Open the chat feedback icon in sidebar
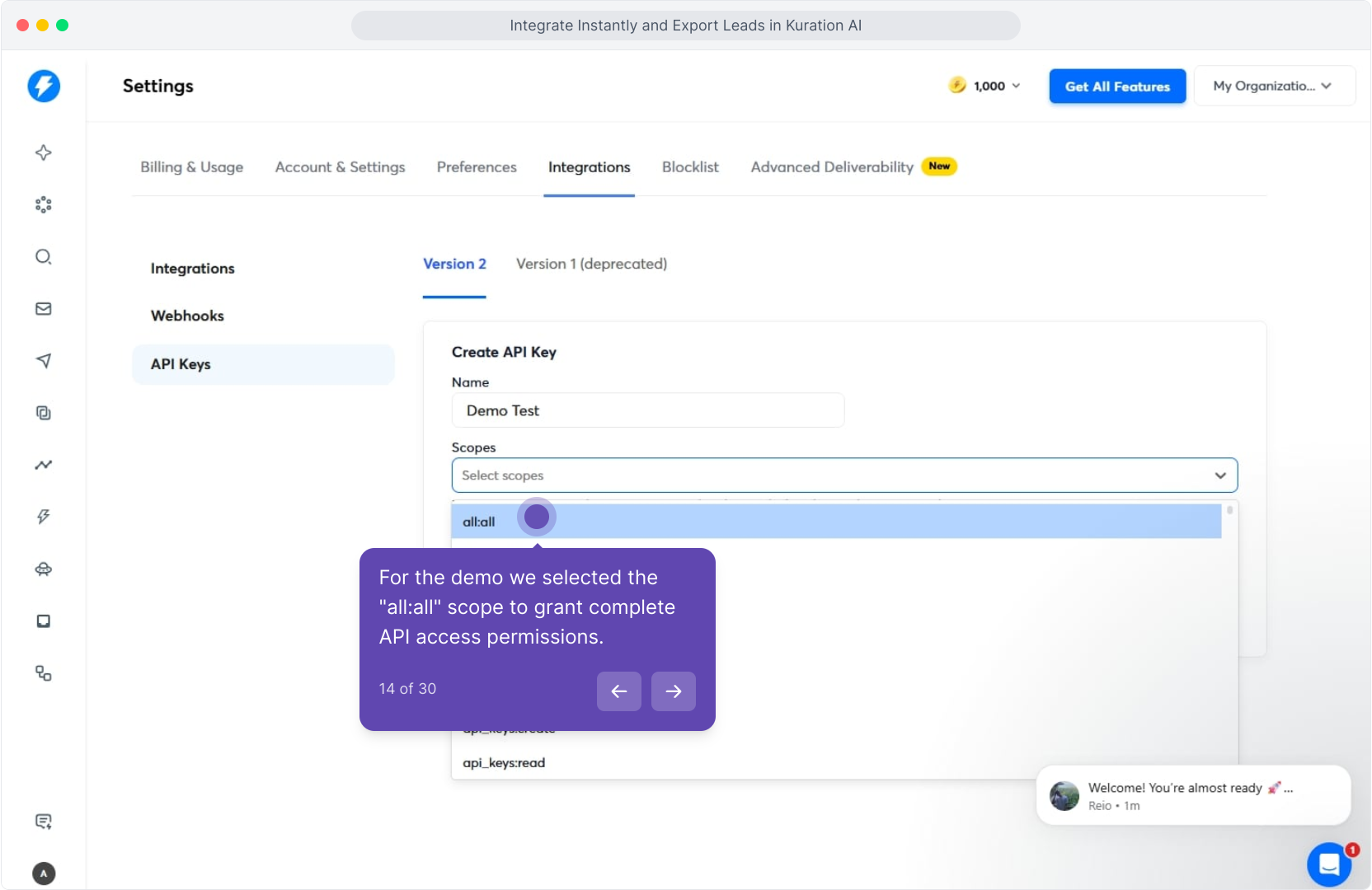Image resolution: width=1372 pixels, height=890 pixels. [x=44, y=821]
